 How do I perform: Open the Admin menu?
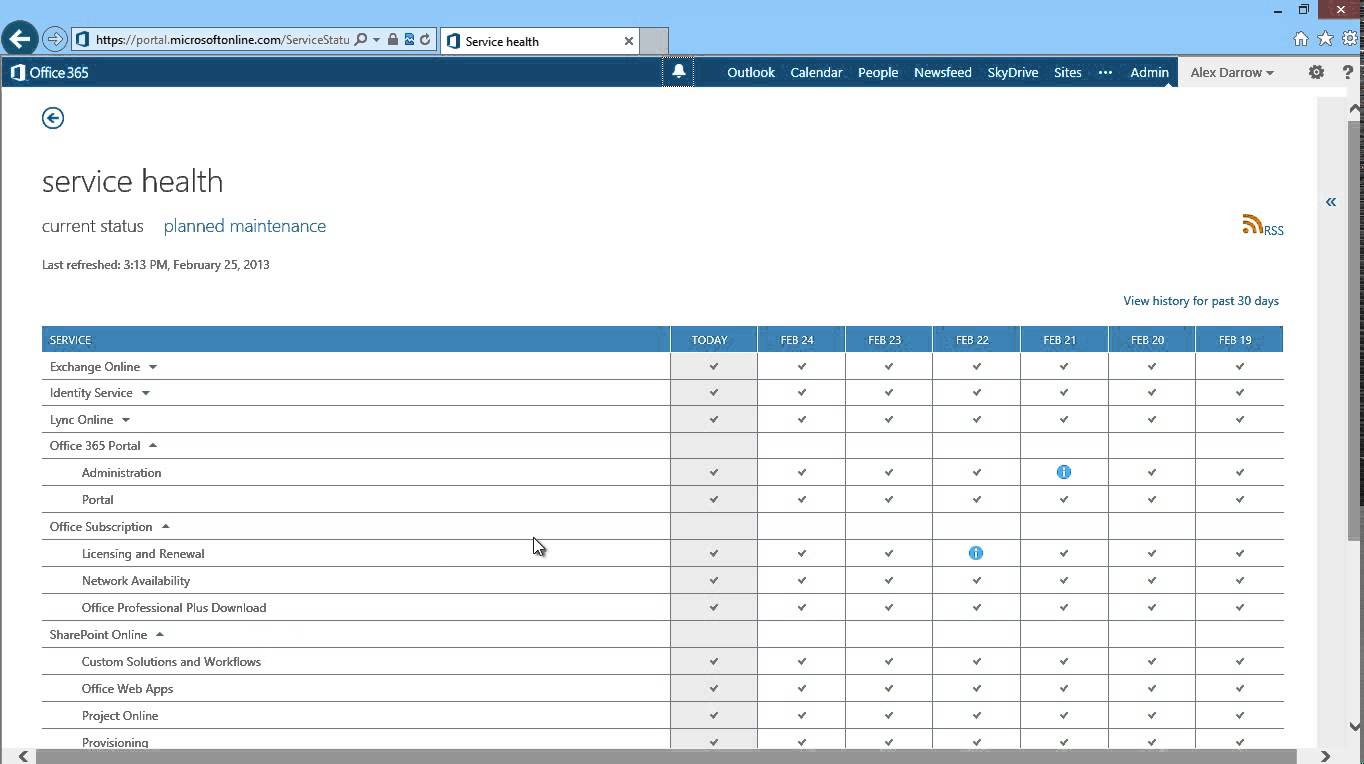pos(1149,72)
